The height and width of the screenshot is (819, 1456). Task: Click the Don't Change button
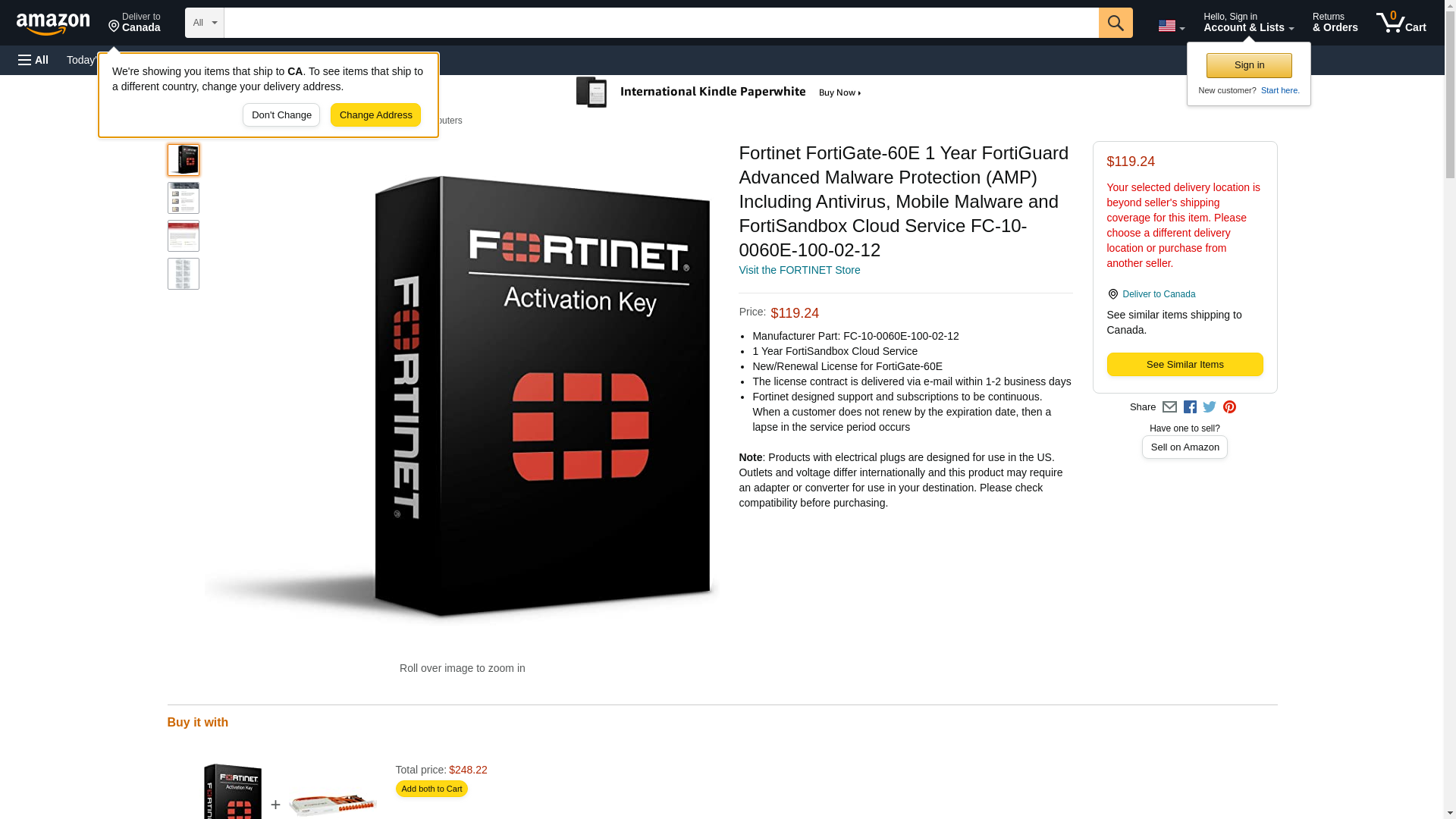coord(281,115)
